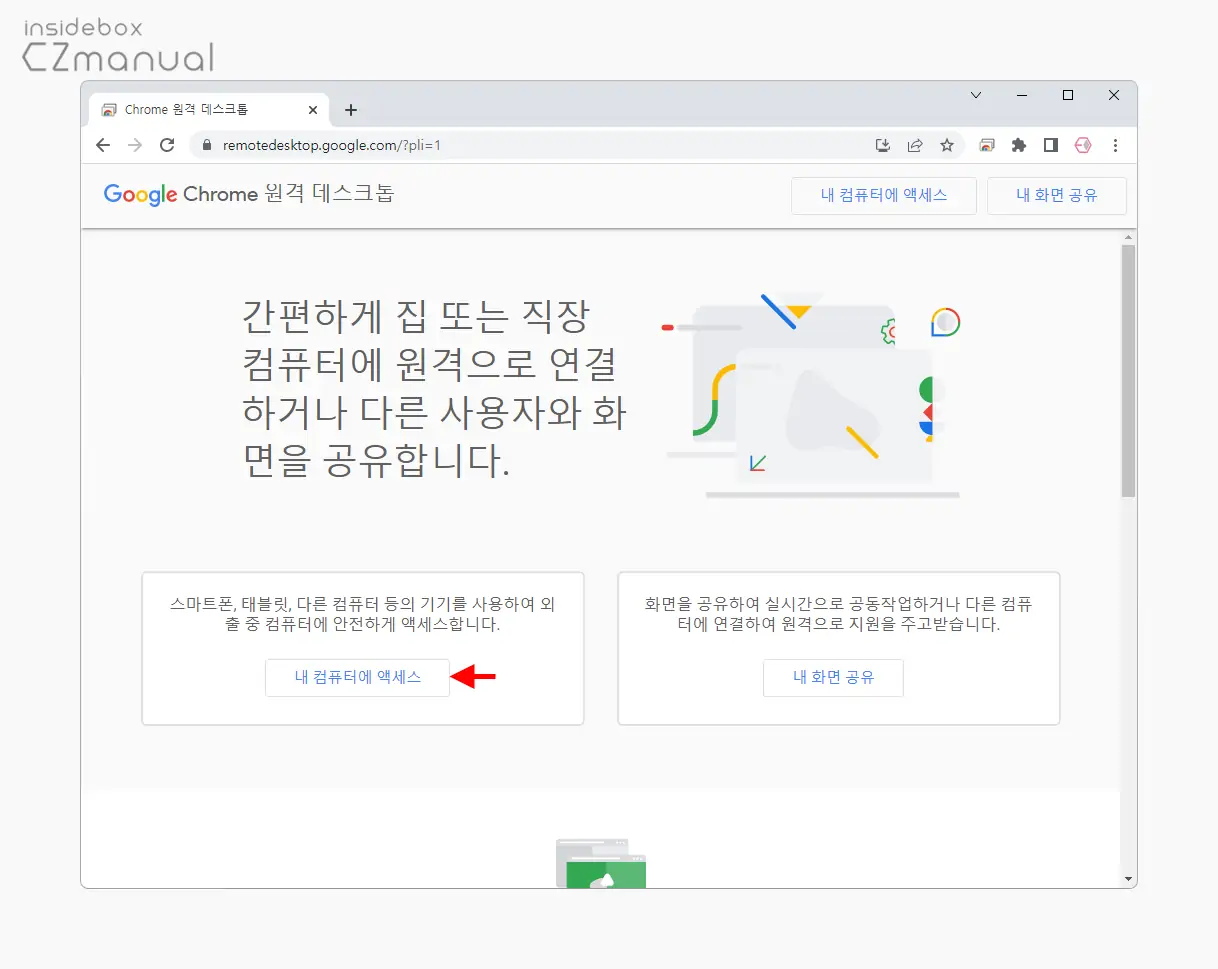Click header 내 컴퓨터에 액세스 button

[x=884, y=196]
